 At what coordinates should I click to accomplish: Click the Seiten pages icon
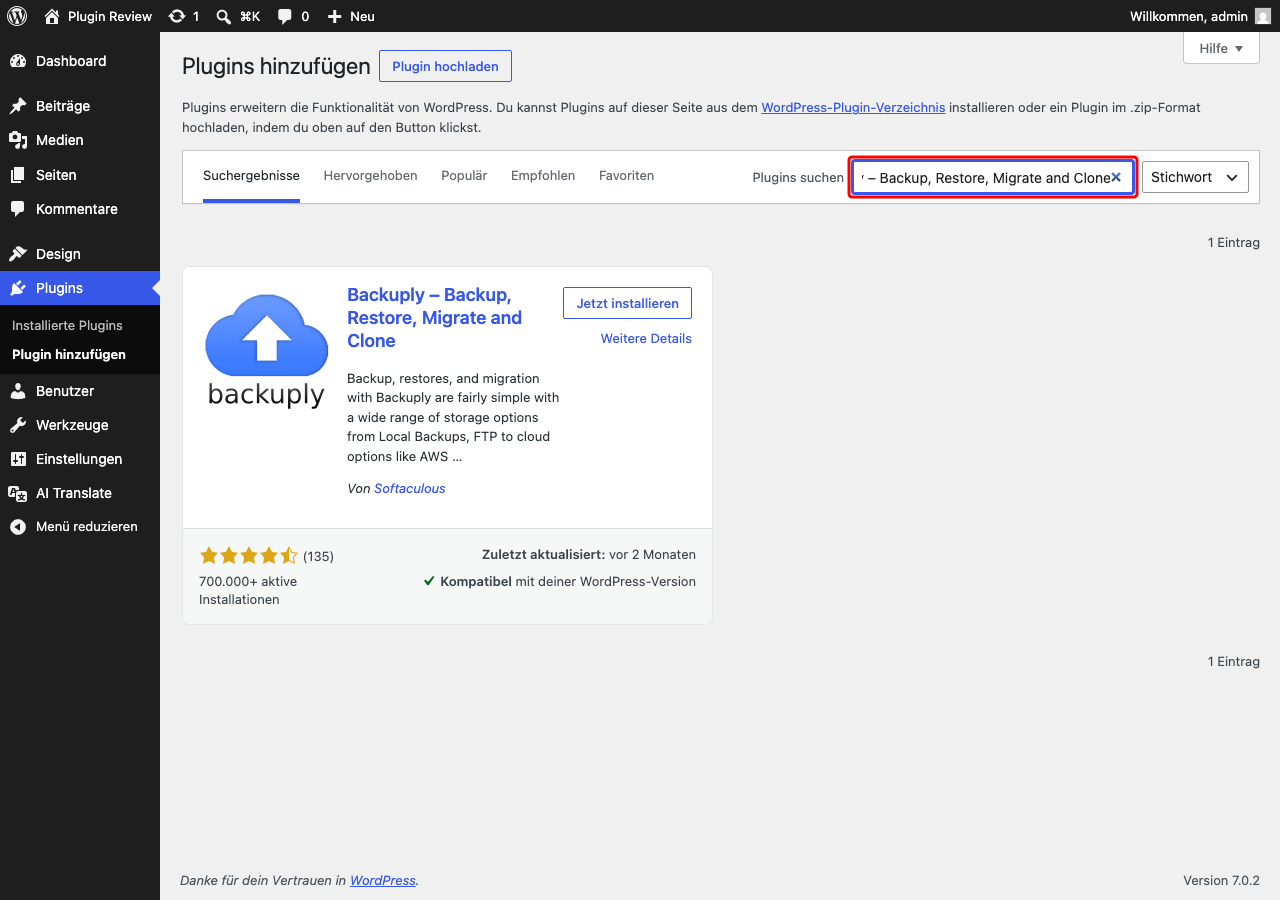18,175
